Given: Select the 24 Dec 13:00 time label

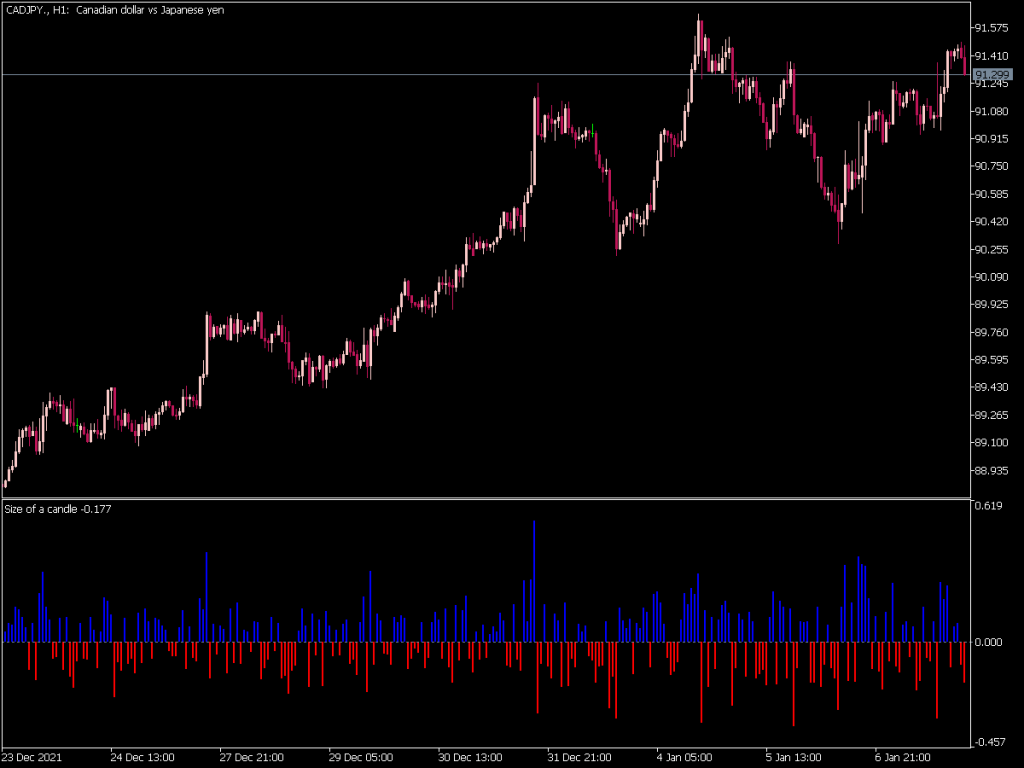Looking at the screenshot, I should pyautogui.click(x=143, y=757).
